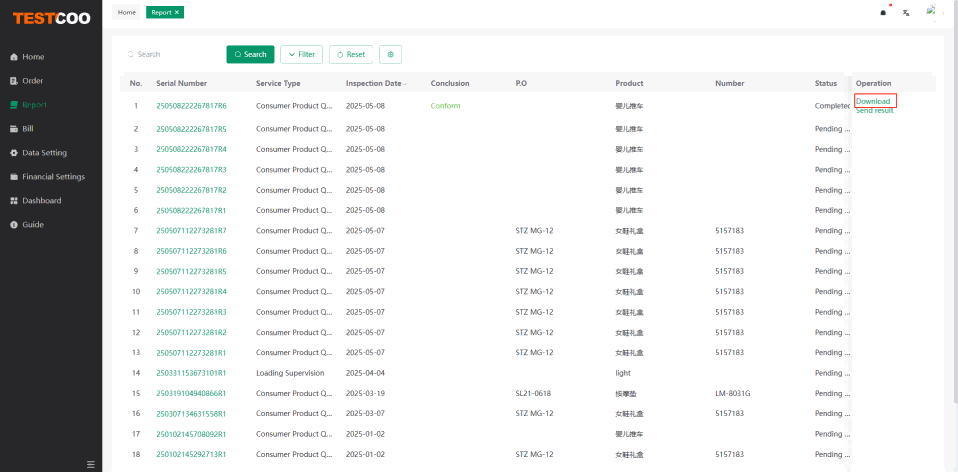Download report 250508222267817R6
The height and width of the screenshot is (472, 958).
(872, 101)
